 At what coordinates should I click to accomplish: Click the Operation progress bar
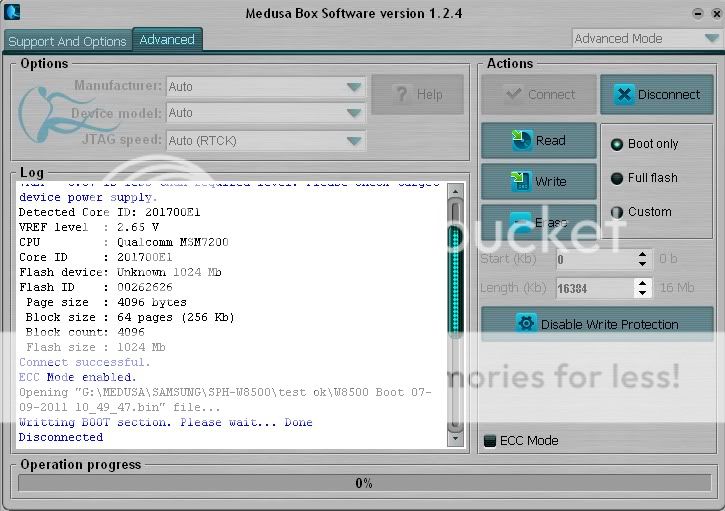[x=364, y=483]
